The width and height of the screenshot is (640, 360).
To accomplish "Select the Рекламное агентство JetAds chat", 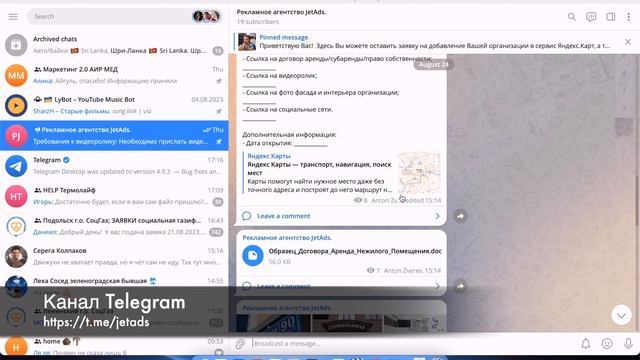I will click(x=114, y=136).
